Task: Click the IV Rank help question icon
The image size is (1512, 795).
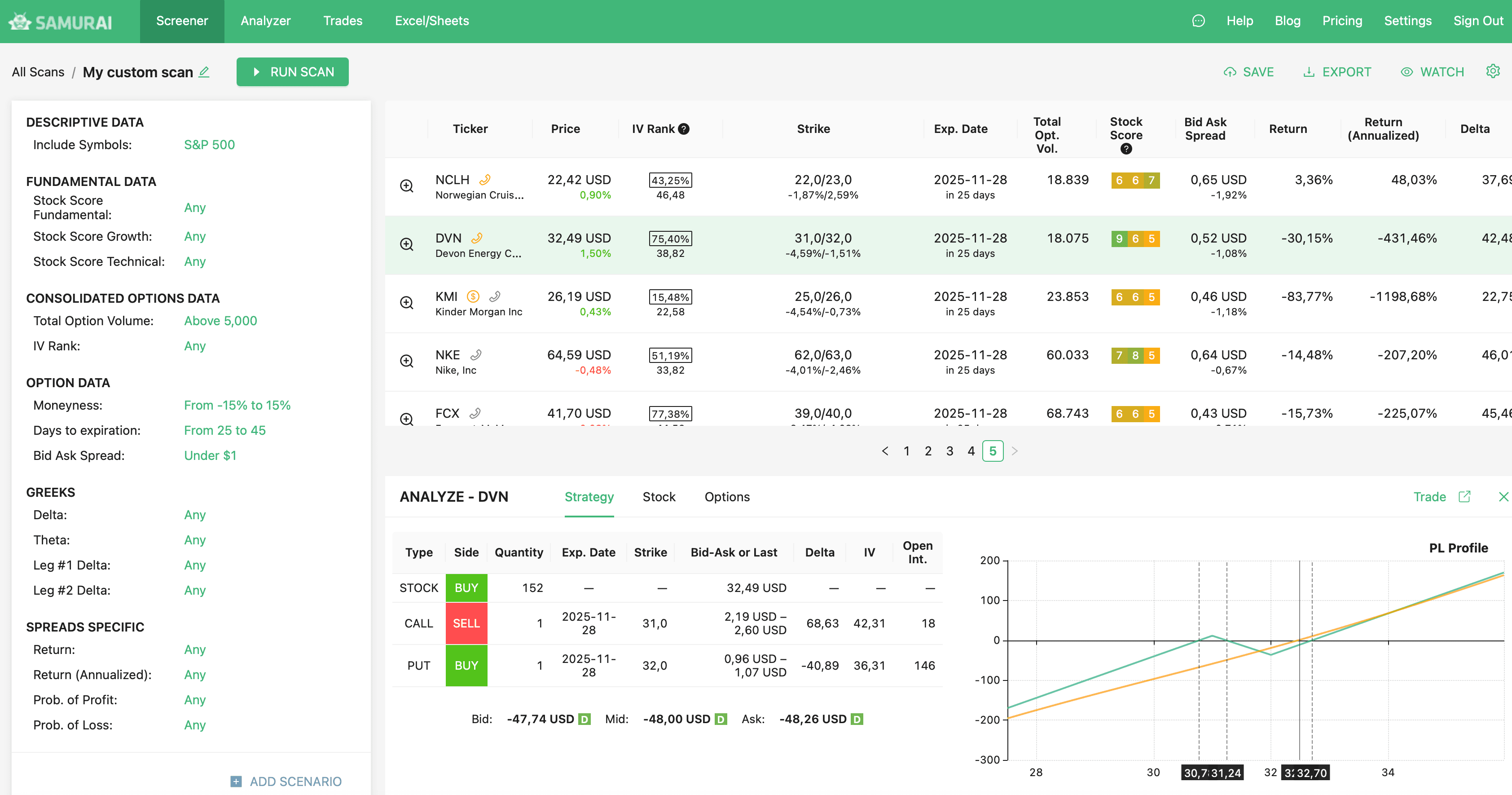Action: pyautogui.click(x=684, y=128)
